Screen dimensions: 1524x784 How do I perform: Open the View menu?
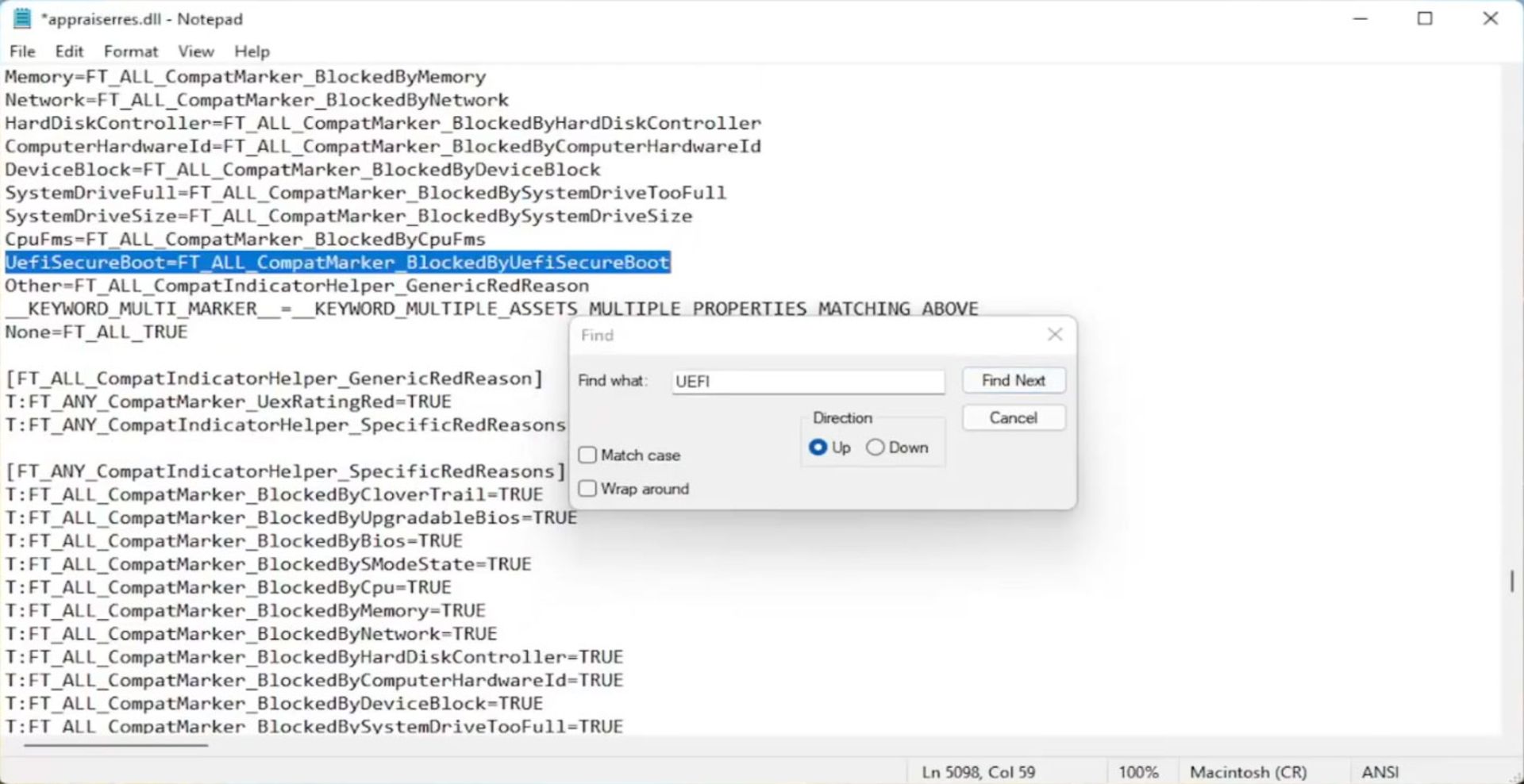point(195,52)
